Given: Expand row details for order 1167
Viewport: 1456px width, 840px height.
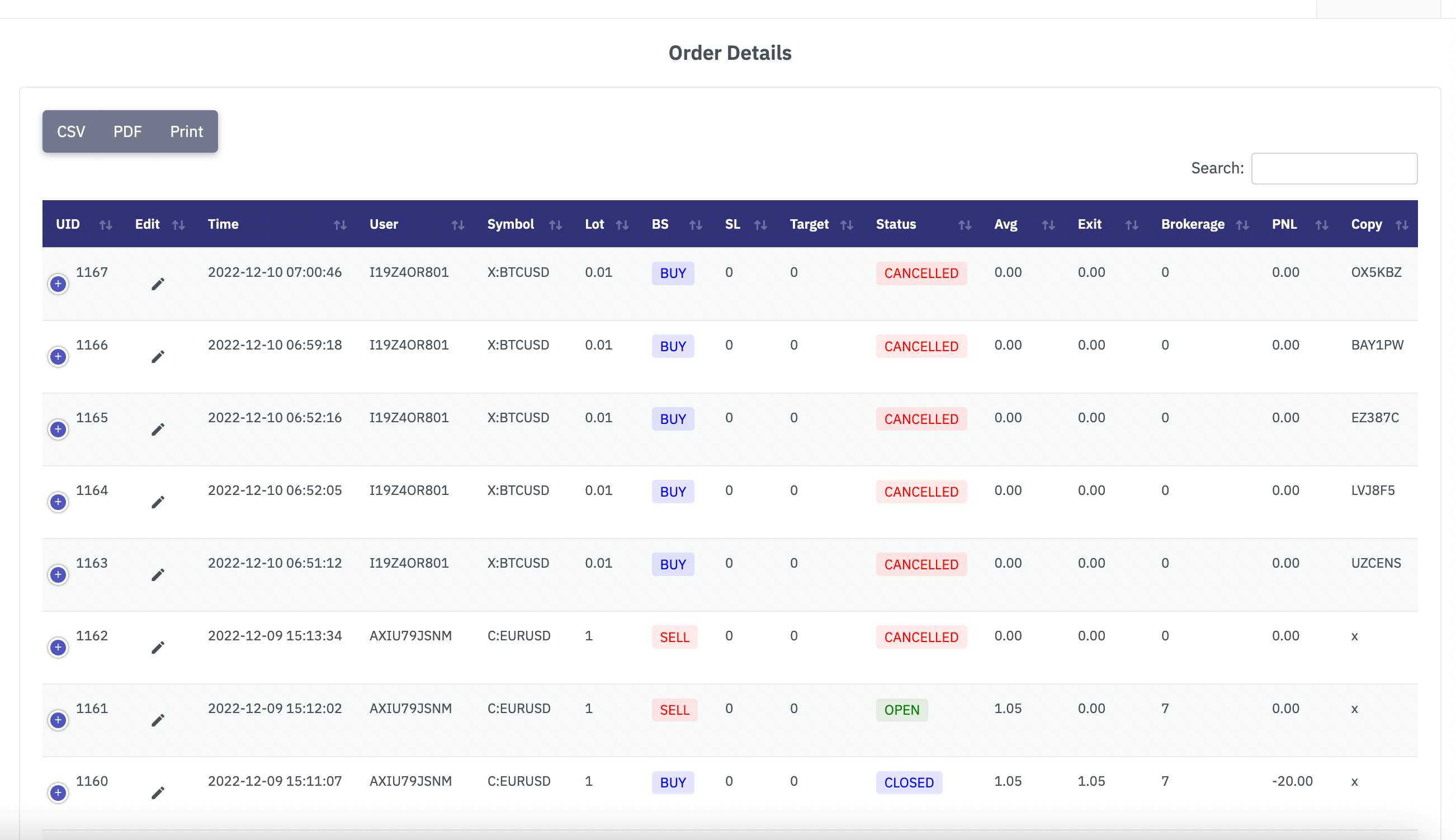Looking at the screenshot, I should pyautogui.click(x=58, y=284).
